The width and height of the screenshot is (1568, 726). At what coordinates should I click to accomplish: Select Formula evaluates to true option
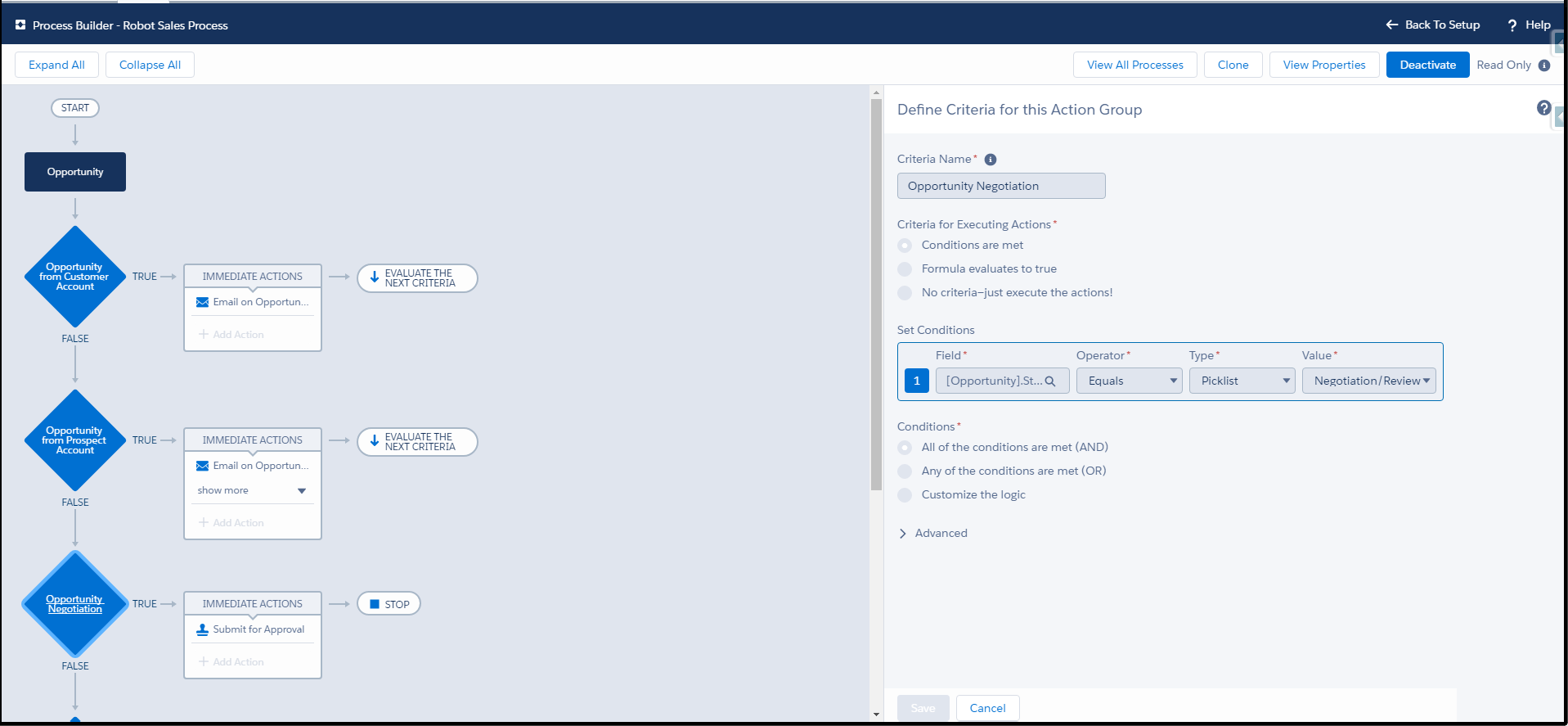pos(905,269)
